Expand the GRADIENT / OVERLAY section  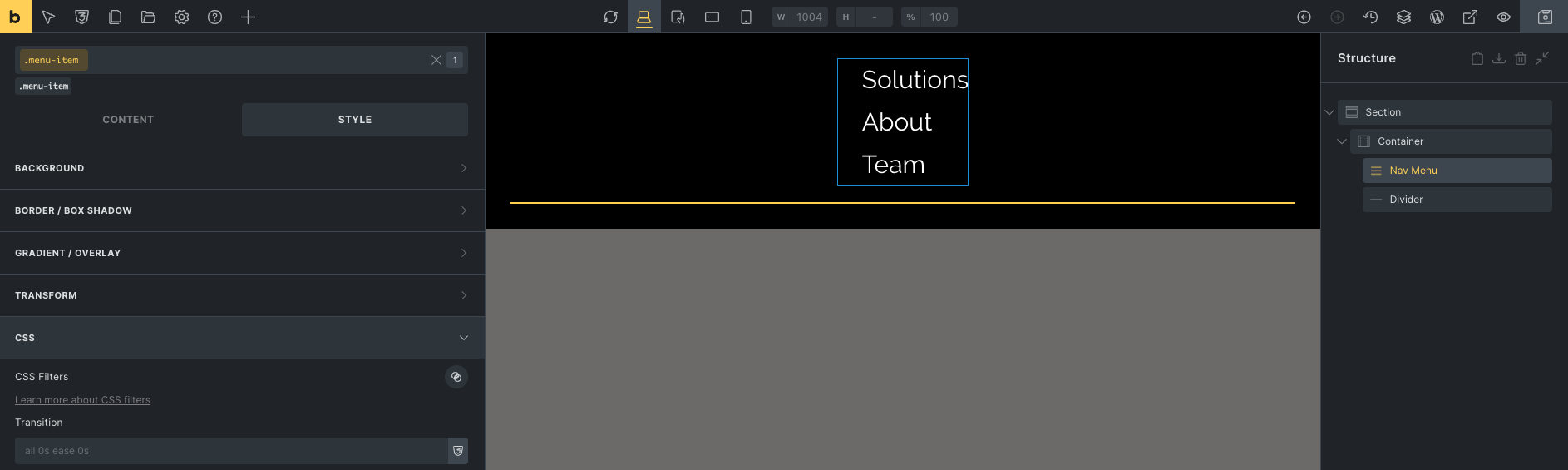click(x=242, y=253)
